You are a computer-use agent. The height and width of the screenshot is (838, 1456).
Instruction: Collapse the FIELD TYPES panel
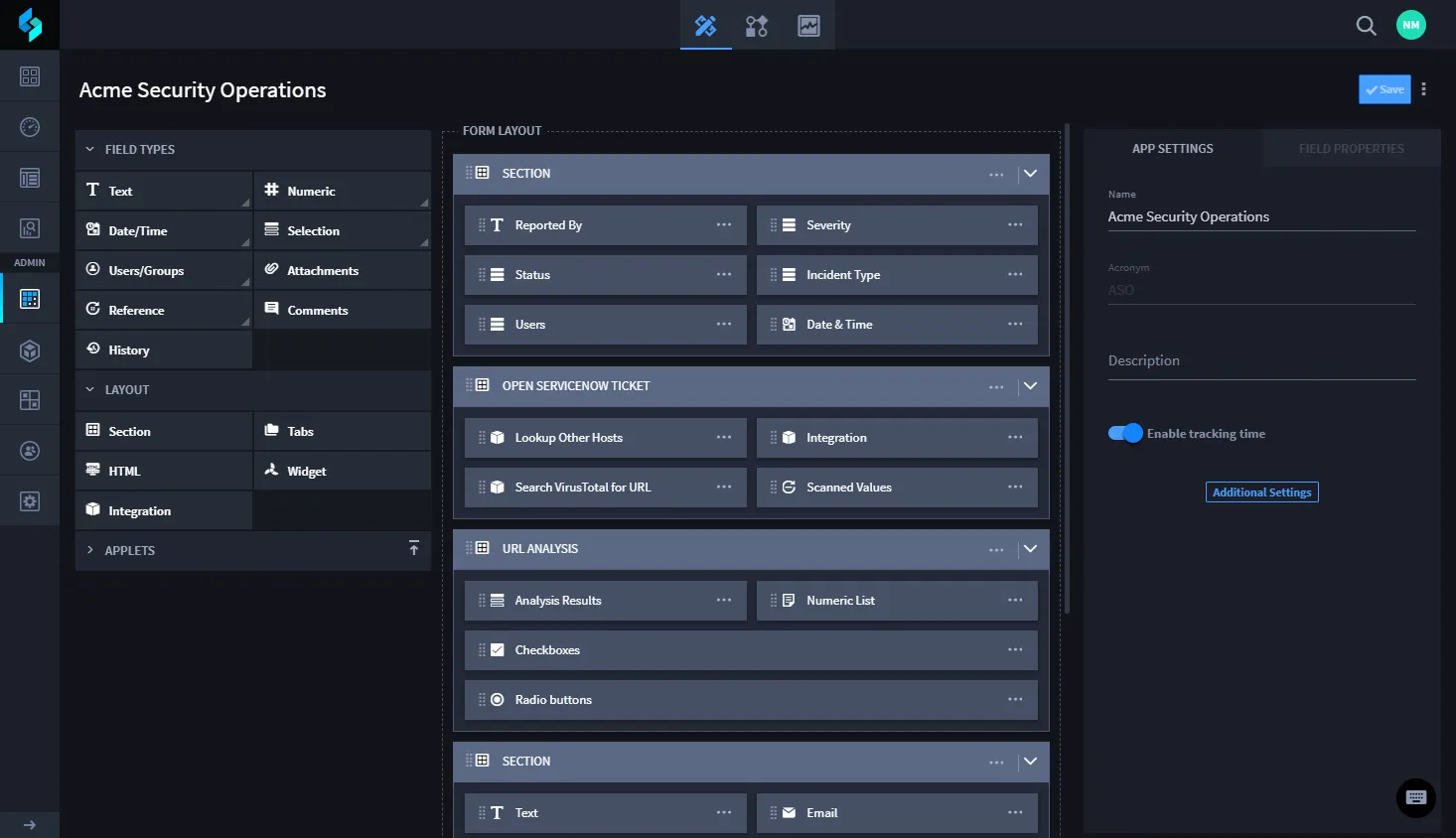click(90, 150)
